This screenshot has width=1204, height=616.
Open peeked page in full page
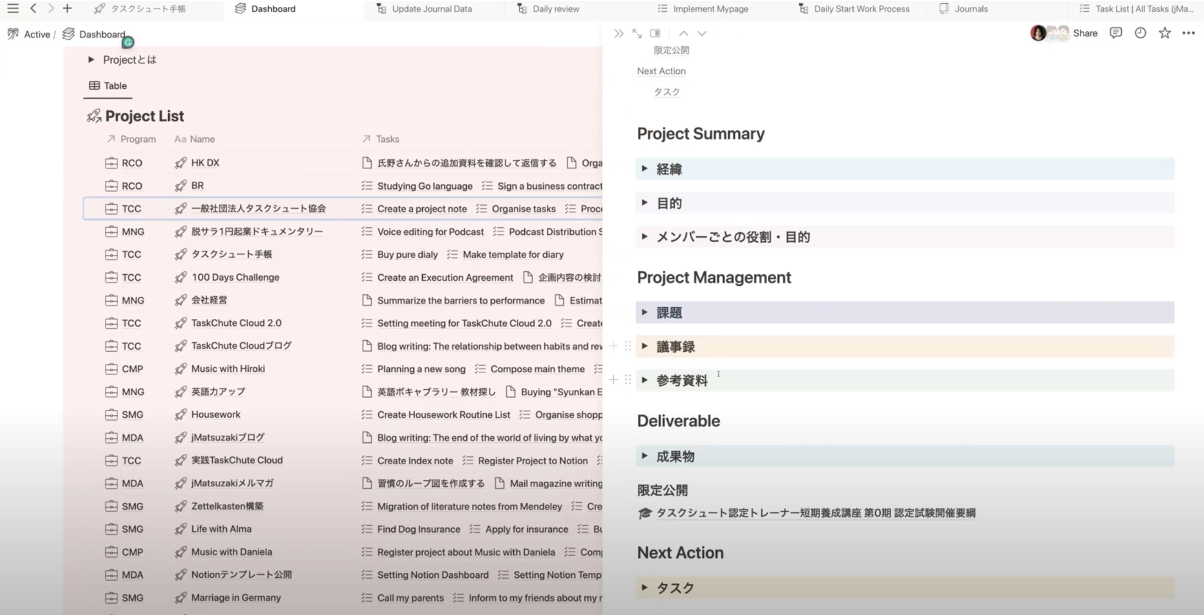(x=637, y=34)
